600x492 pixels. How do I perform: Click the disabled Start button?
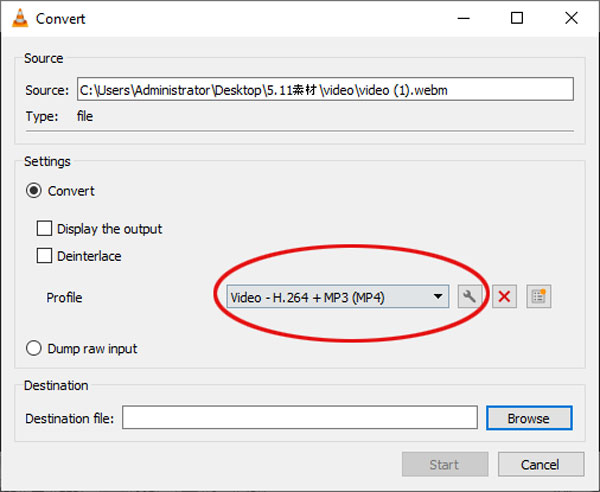point(445,464)
